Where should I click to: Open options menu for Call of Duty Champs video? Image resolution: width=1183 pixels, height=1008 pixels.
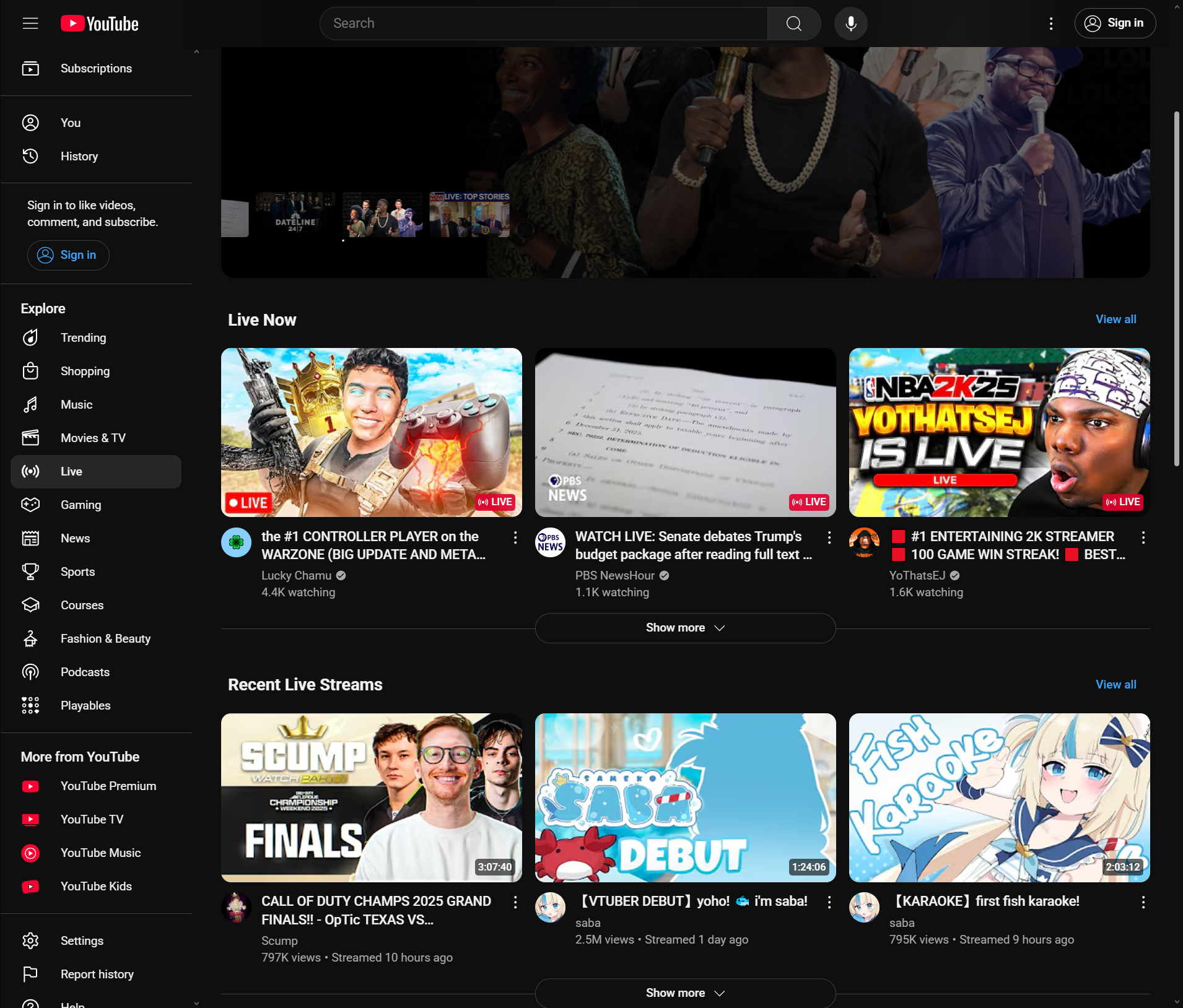[x=515, y=902]
